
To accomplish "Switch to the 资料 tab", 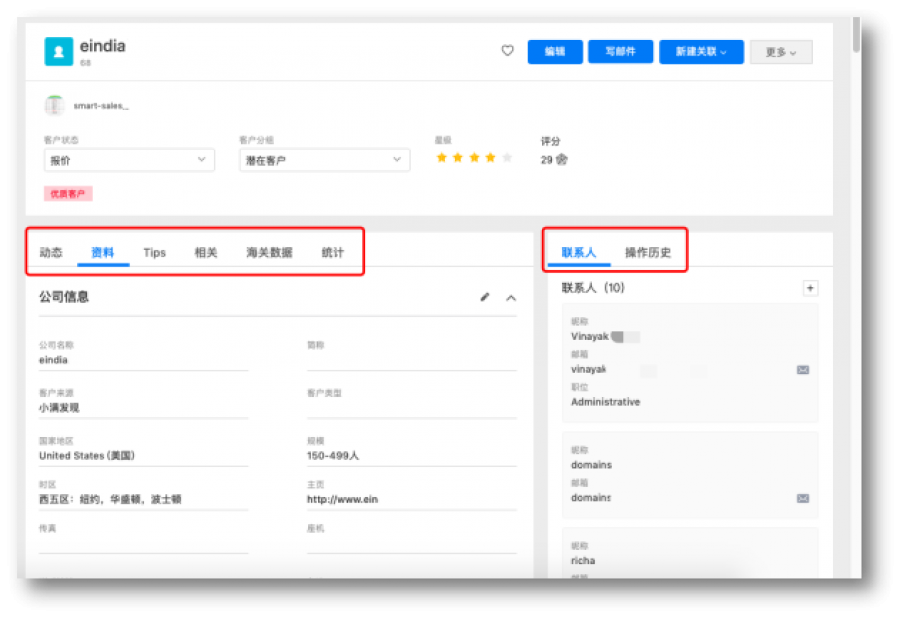I will coord(103,253).
